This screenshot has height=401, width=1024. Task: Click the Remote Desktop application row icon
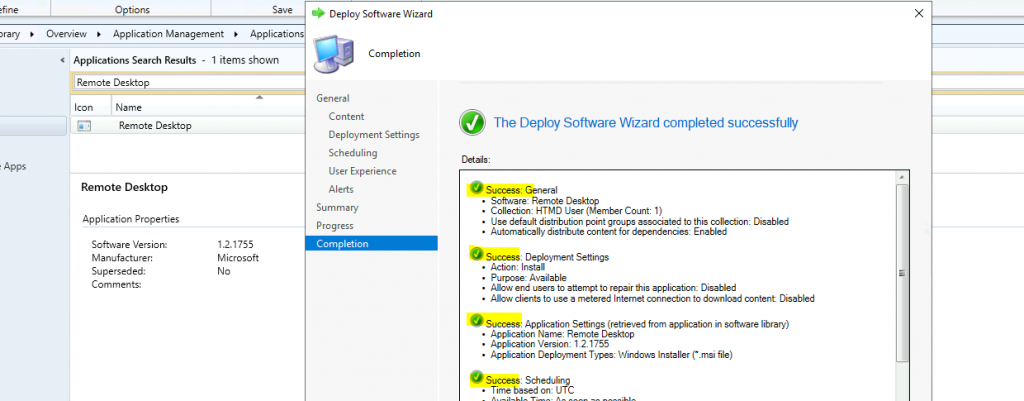pyautogui.click(x=84, y=126)
